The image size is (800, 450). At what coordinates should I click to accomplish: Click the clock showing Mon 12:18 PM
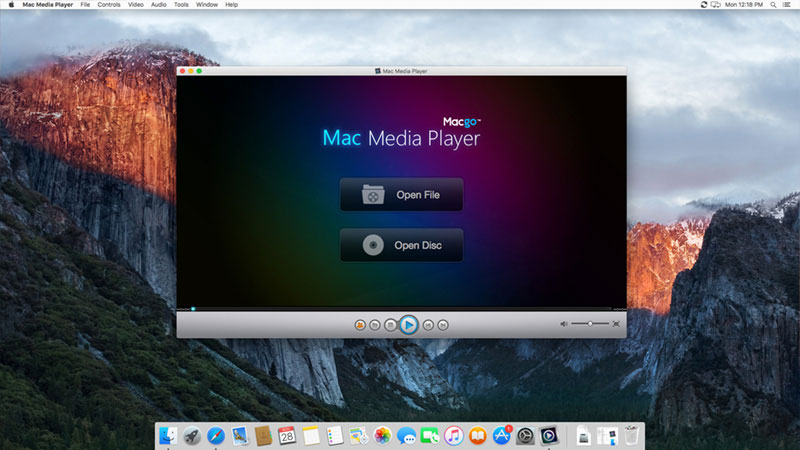pos(744,5)
